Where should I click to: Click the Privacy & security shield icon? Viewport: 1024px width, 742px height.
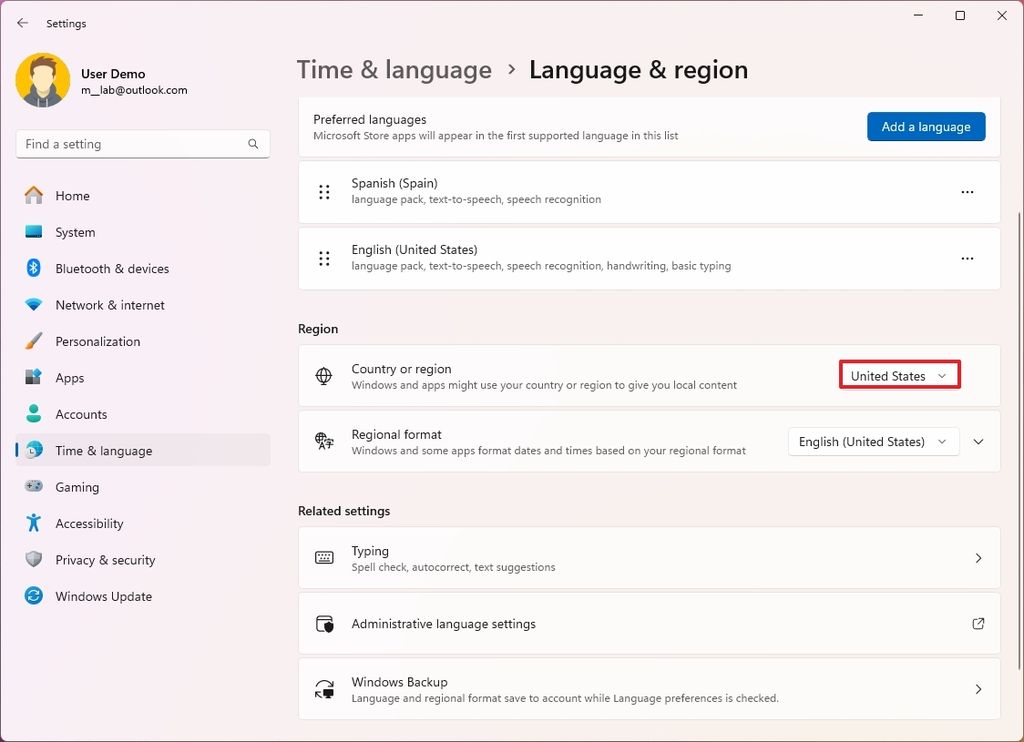pyautogui.click(x=31, y=560)
